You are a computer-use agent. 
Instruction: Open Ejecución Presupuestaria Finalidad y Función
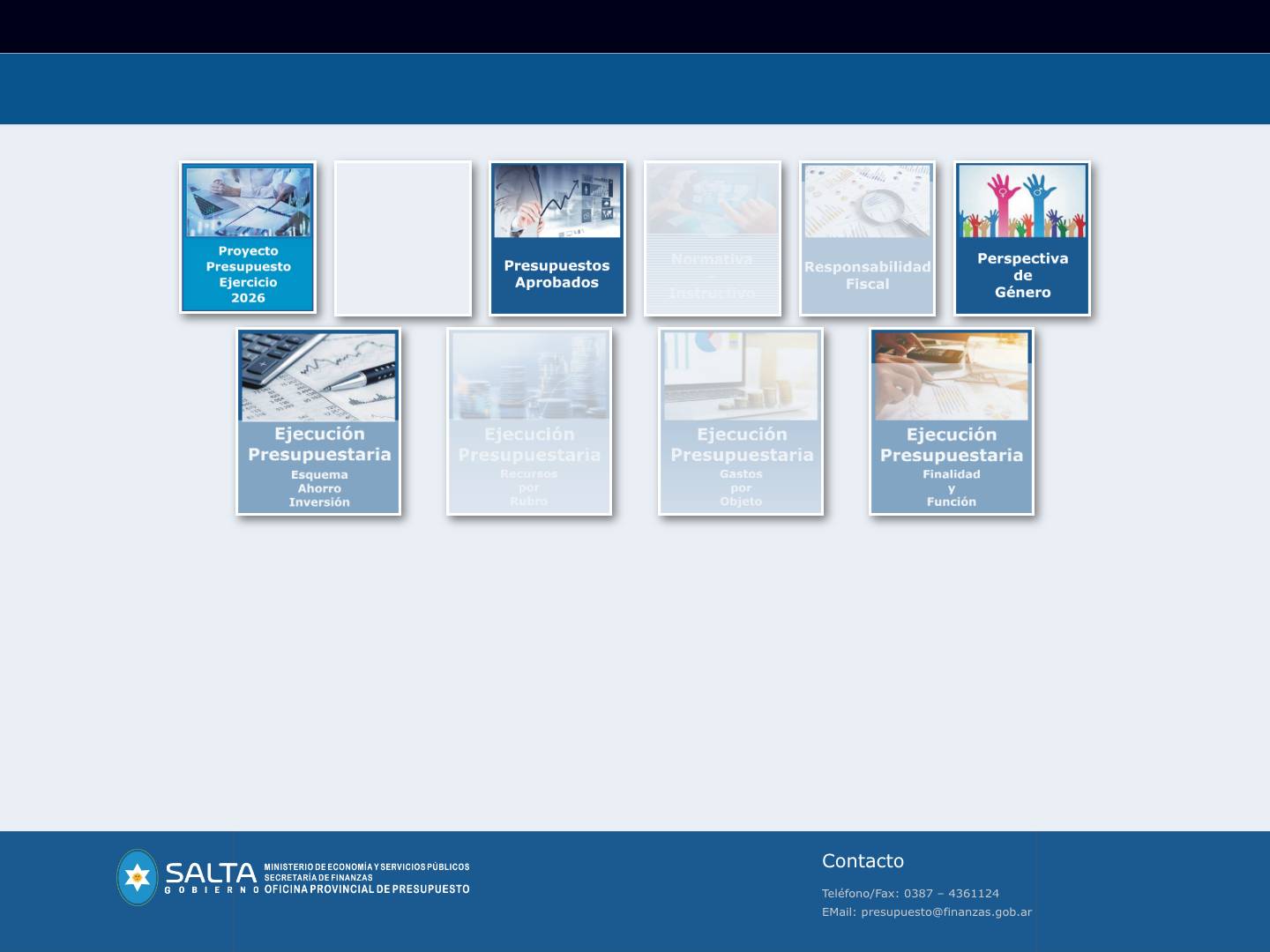point(951,421)
